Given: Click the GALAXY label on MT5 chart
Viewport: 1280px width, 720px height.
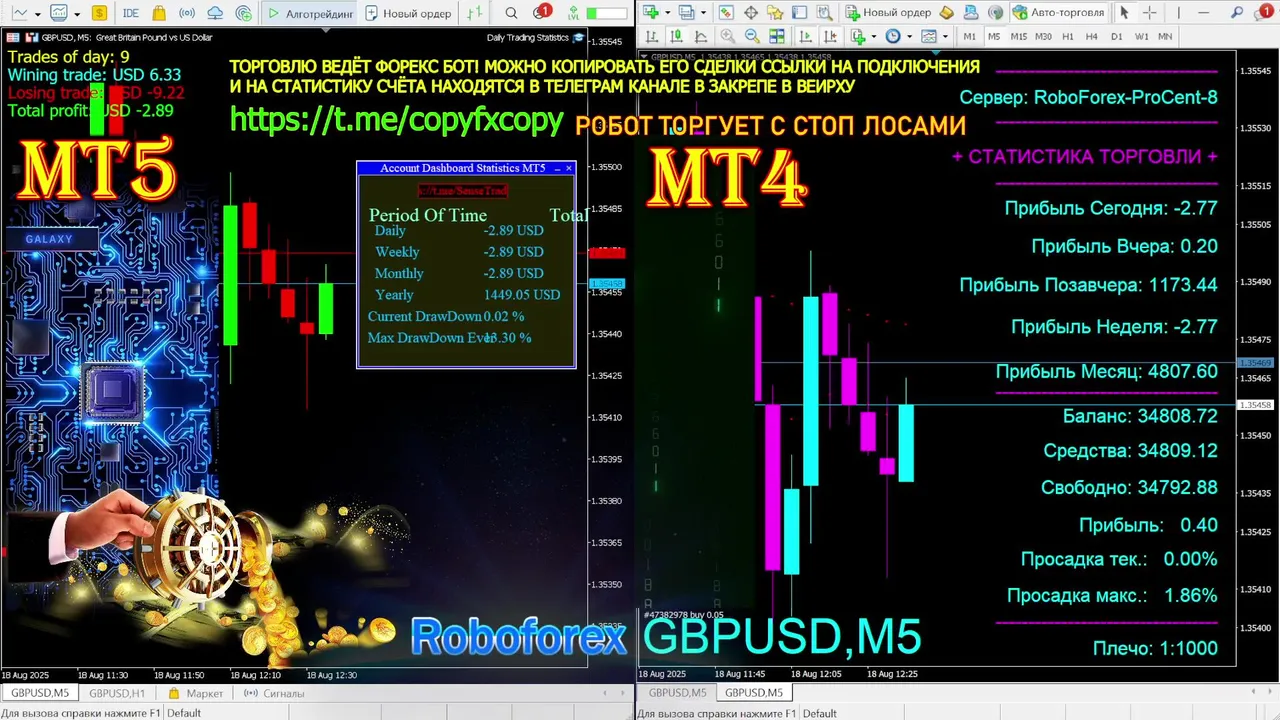Looking at the screenshot, I should click(49, 239).
